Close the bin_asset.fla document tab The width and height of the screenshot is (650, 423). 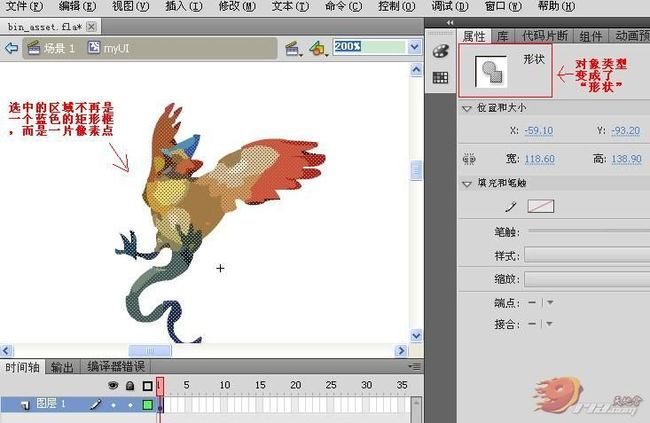[92, 27]
